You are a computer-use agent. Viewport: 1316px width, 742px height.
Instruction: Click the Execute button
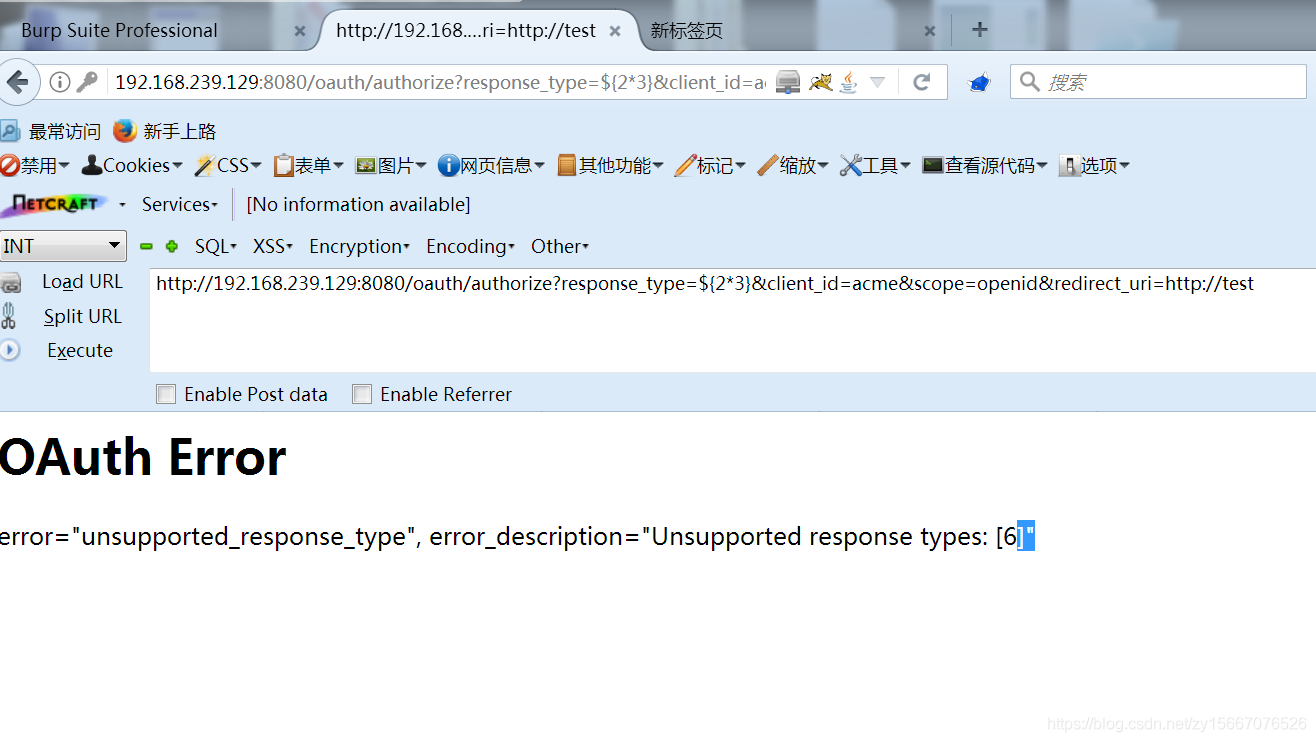(80, 350)
